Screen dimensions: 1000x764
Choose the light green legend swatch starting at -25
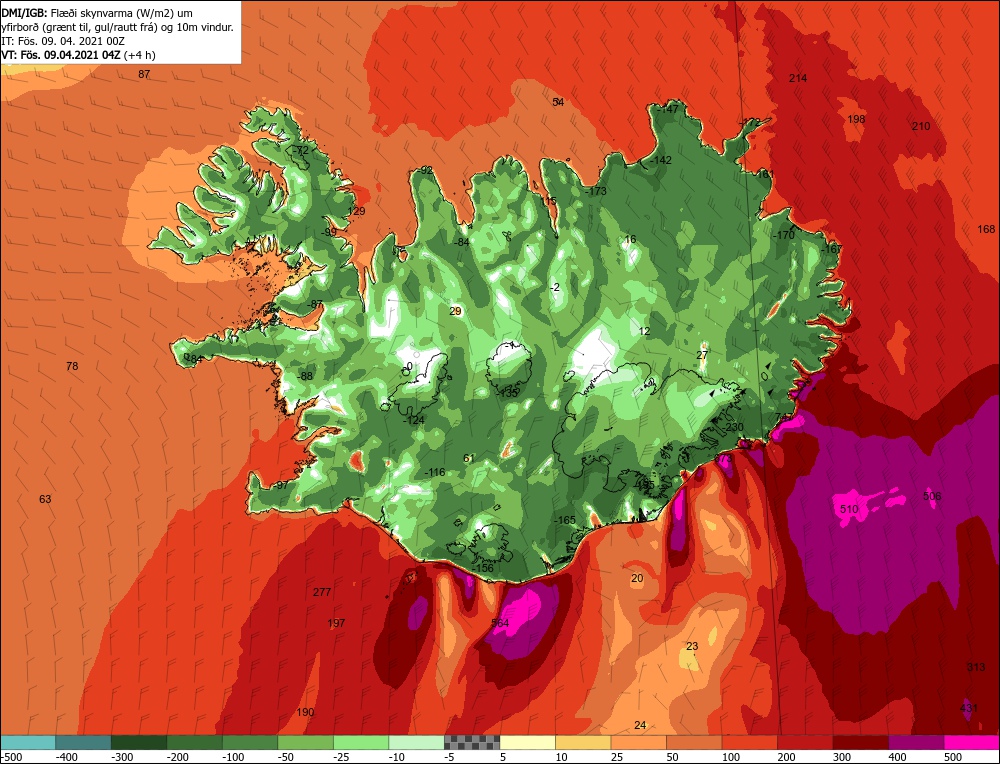tap(361, 742)
